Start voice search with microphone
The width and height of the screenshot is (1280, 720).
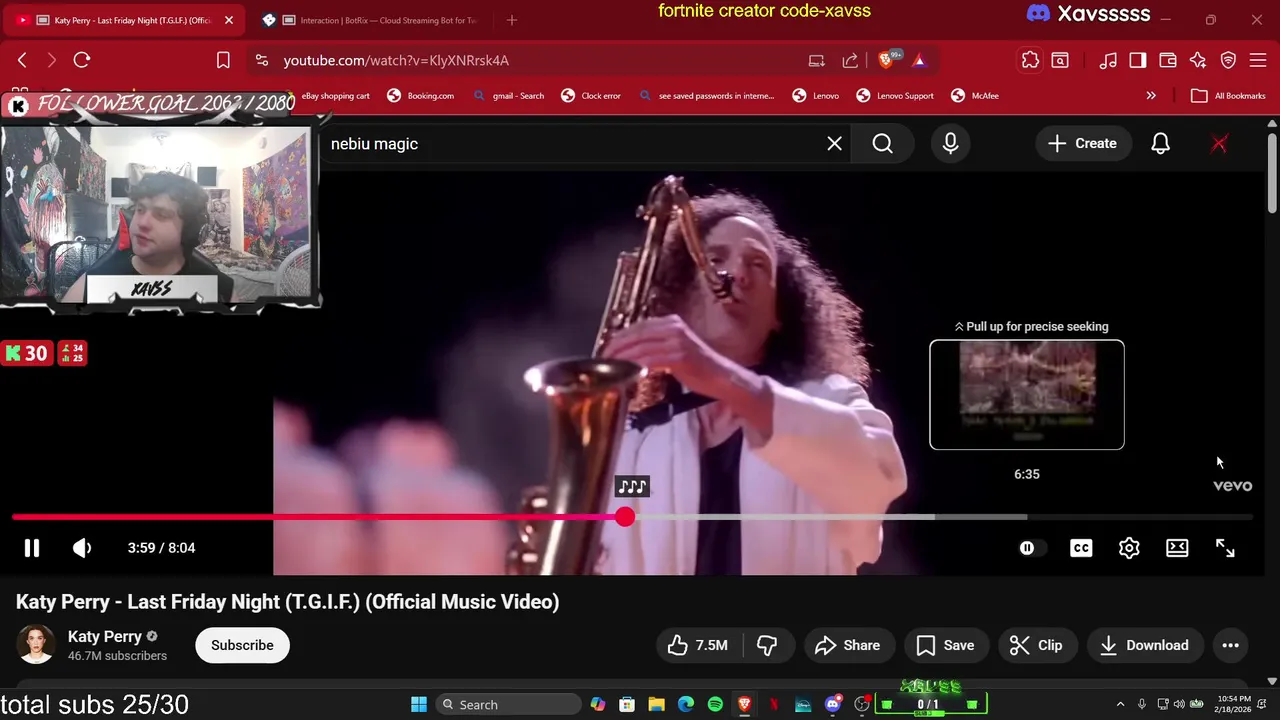(950, 143)
